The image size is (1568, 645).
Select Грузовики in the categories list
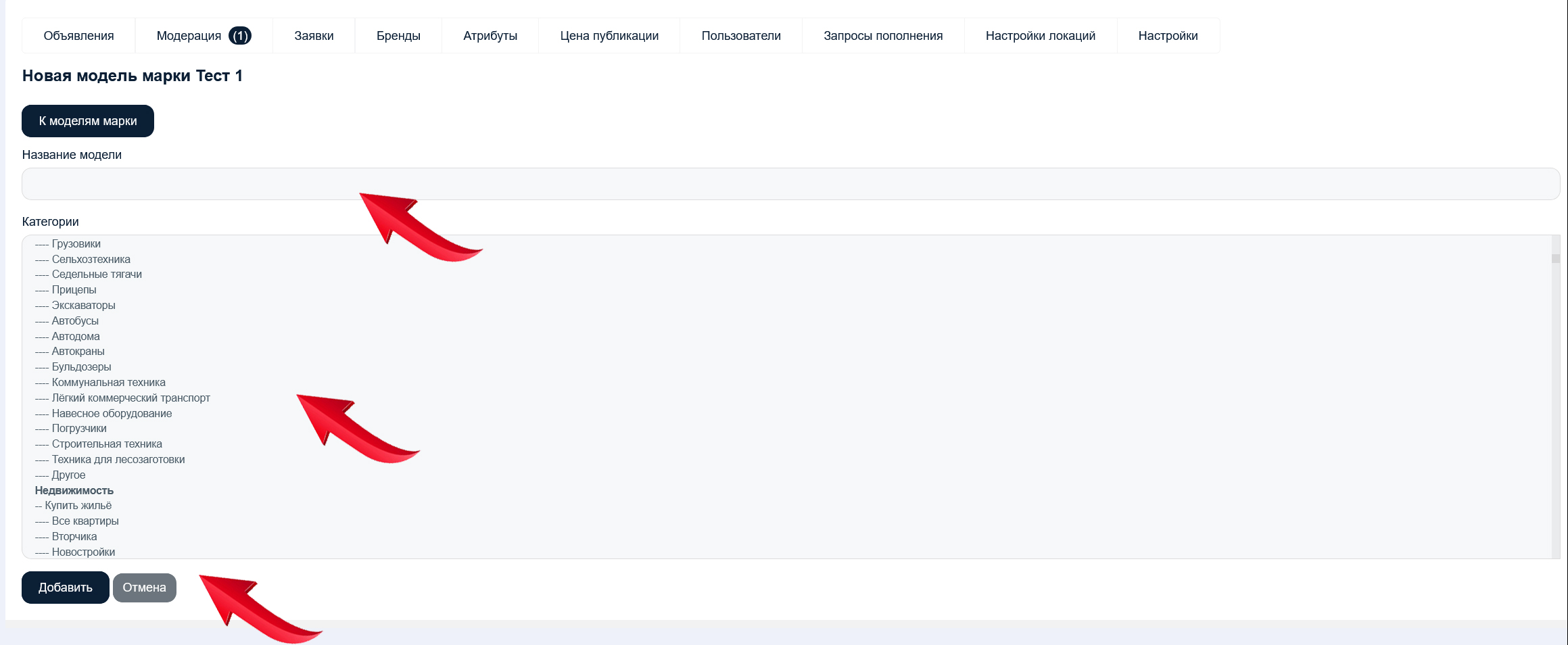[x=76, y=244]
